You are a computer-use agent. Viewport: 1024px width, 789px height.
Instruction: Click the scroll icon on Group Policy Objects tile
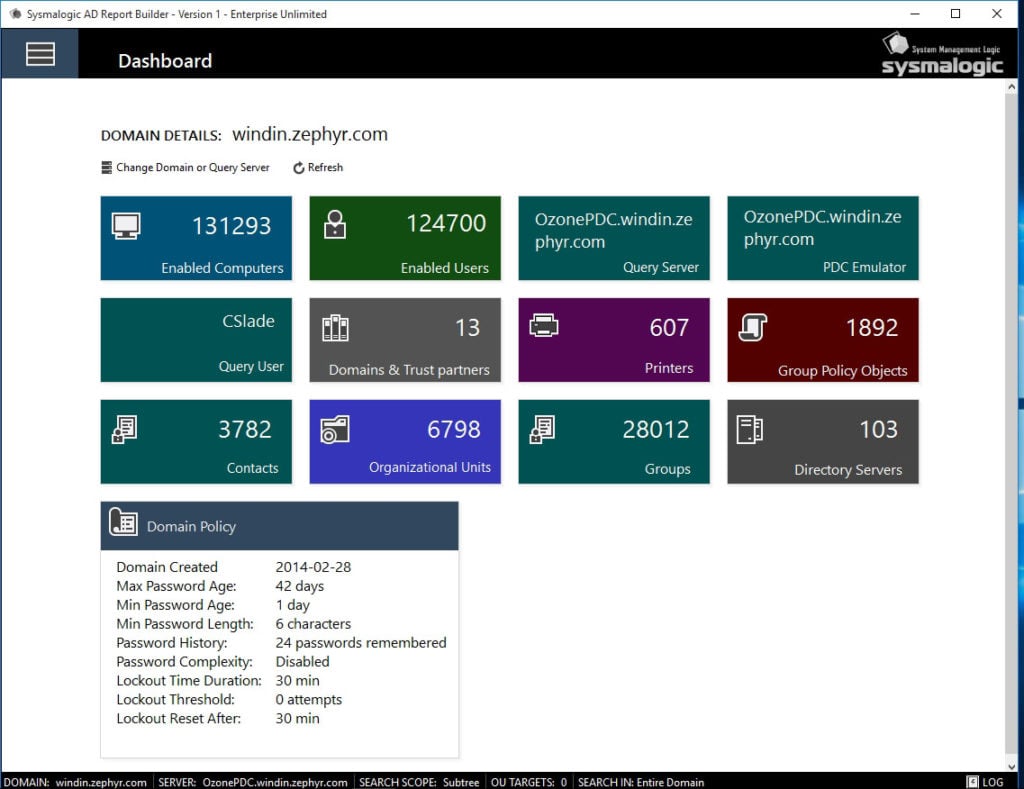[752, 327]
